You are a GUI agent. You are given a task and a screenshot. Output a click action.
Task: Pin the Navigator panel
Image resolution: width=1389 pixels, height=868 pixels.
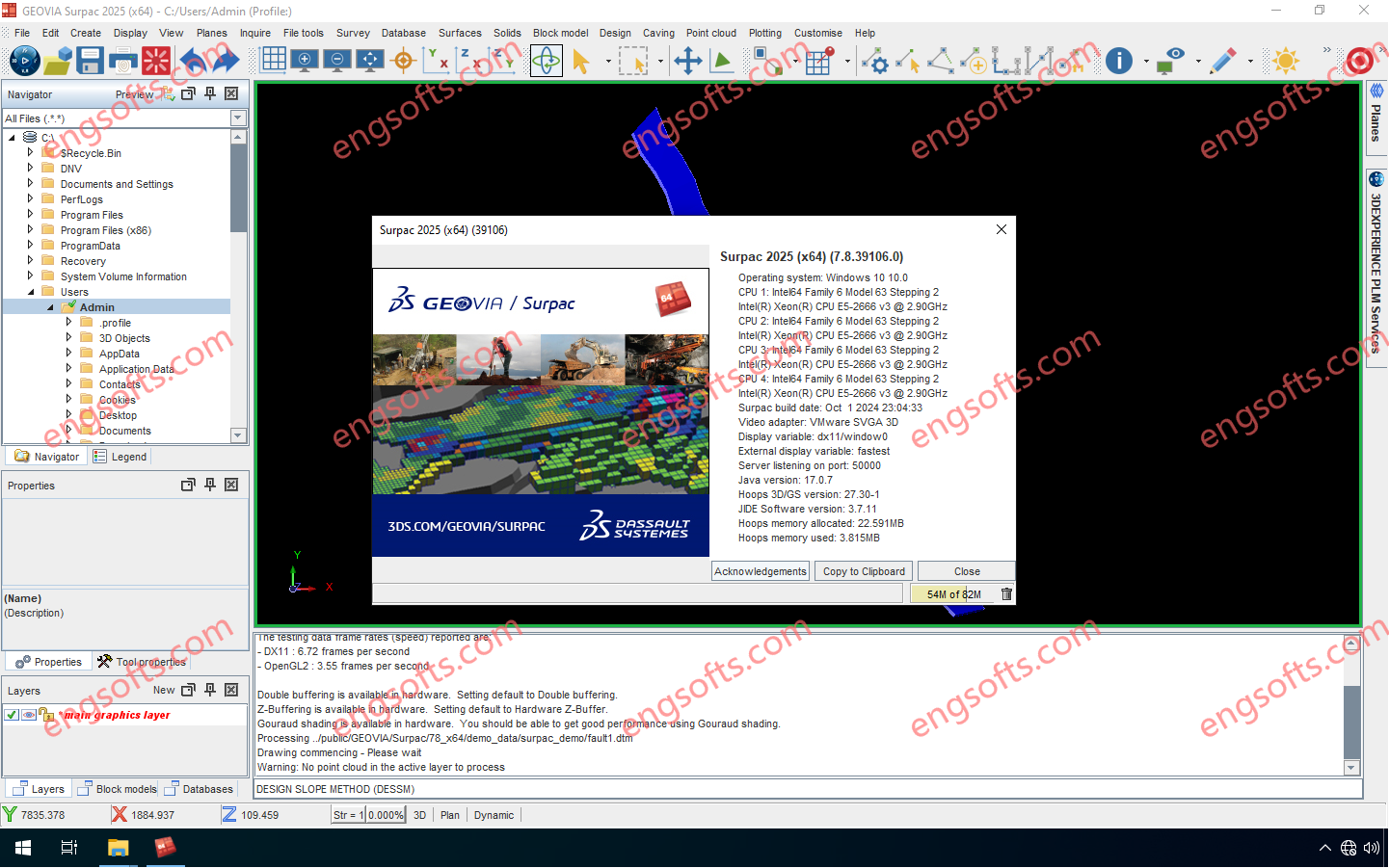210,93
